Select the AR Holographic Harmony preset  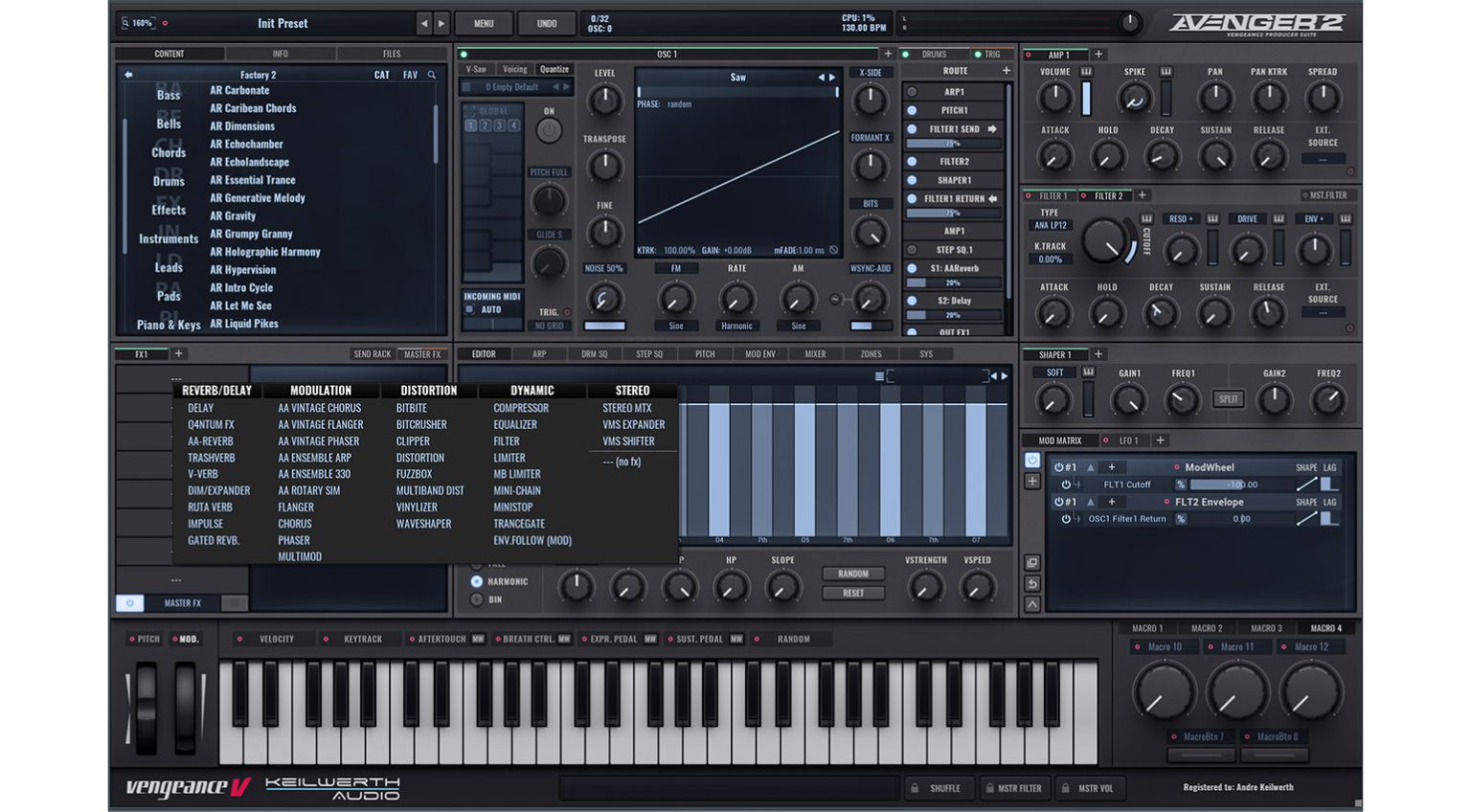tap(264, 252)
